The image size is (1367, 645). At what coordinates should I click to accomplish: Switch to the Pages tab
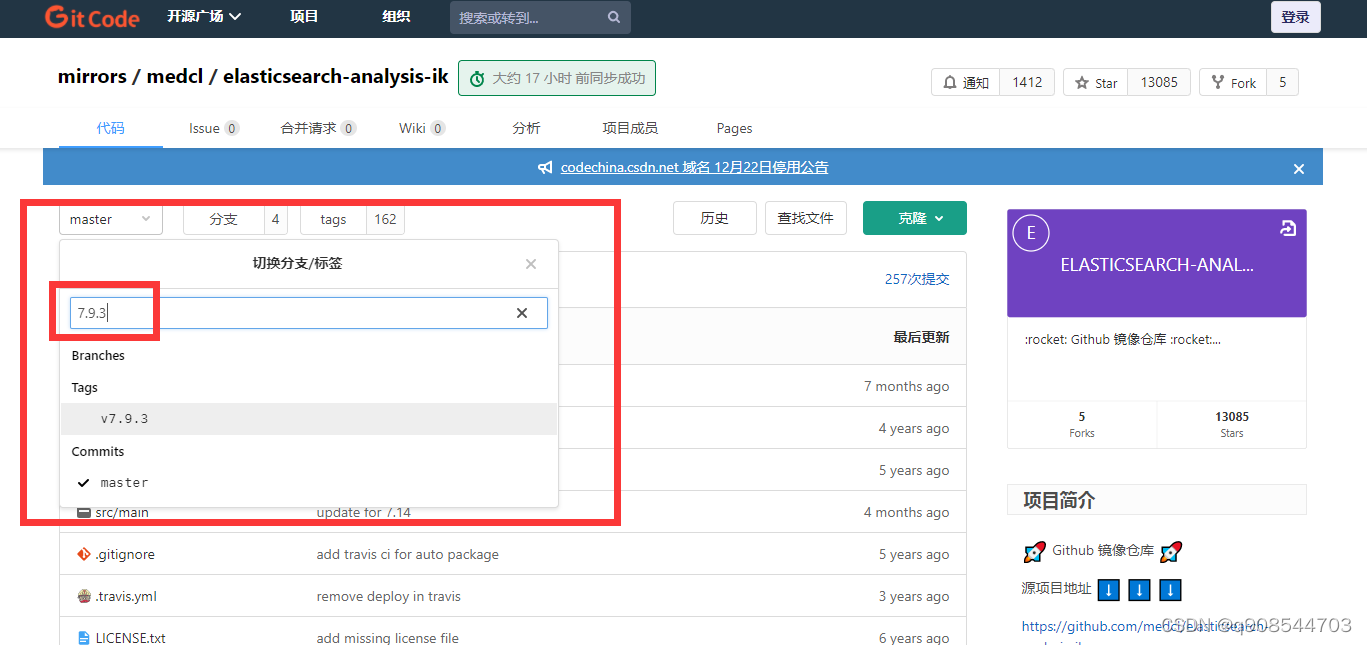734,128
